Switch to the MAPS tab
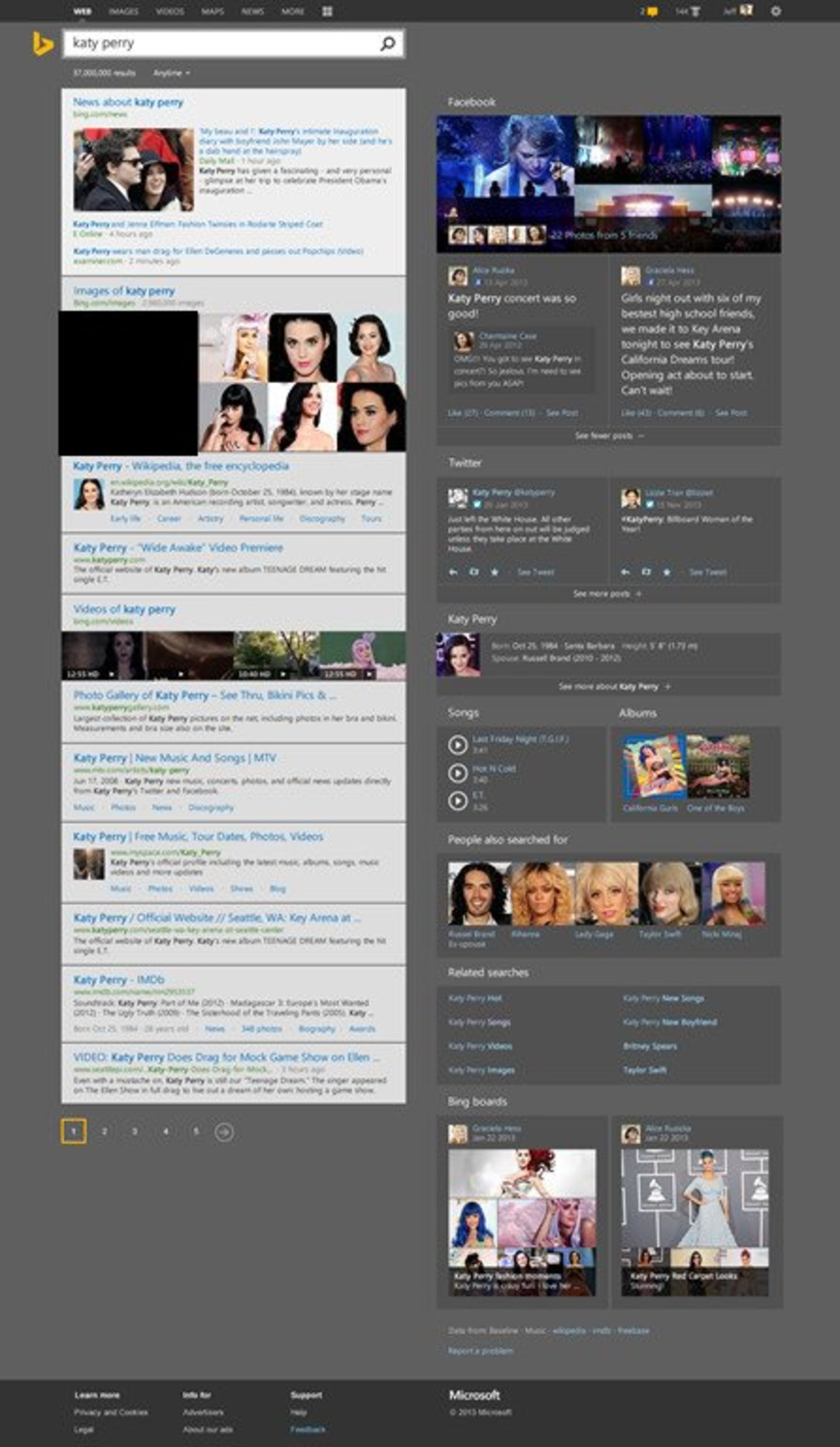840x1447 pixels. tap(212, 11)
